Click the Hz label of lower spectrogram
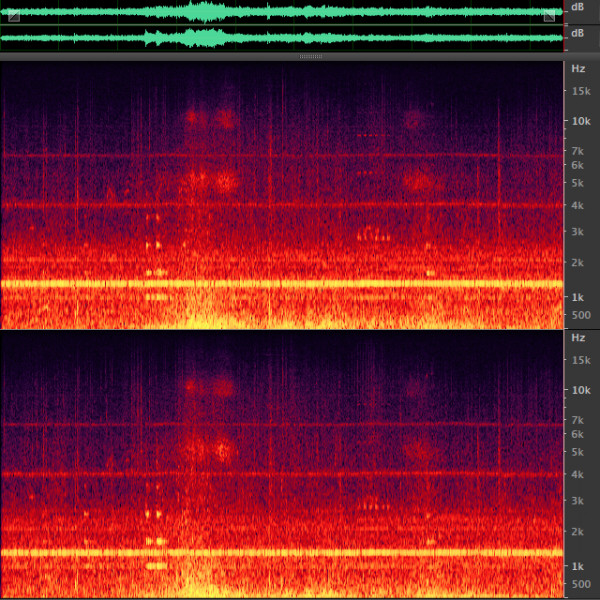 coord(578,338)
